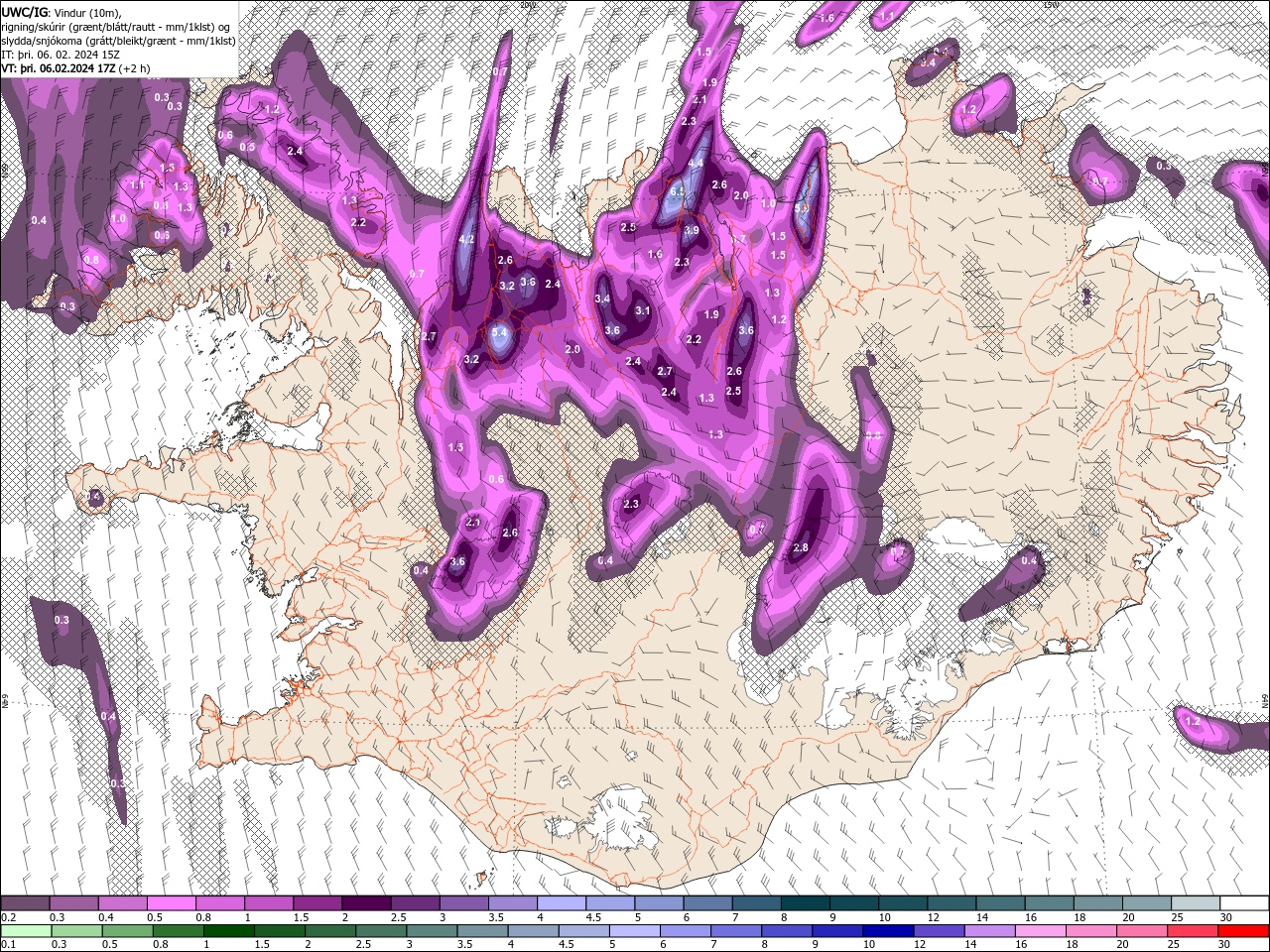Pick the lower legend swatch between 2.5 and 3

click(x=380, y=930)
